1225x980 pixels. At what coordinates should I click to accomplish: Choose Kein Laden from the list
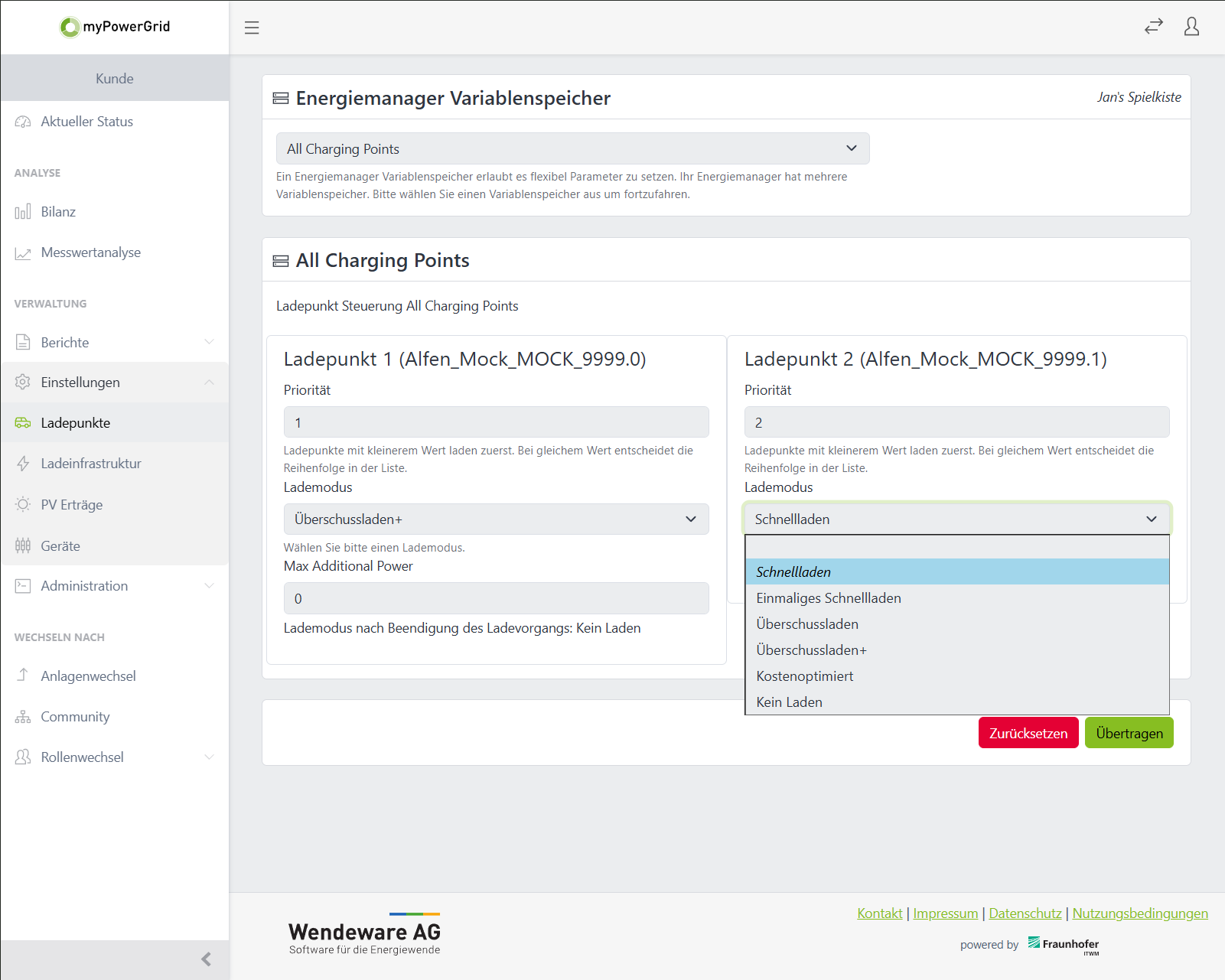pos(789,702)
